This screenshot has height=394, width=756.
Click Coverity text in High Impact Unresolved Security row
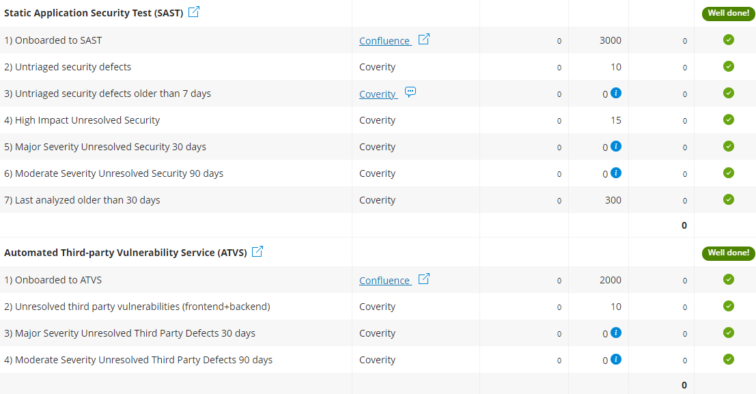pos(377,120)
